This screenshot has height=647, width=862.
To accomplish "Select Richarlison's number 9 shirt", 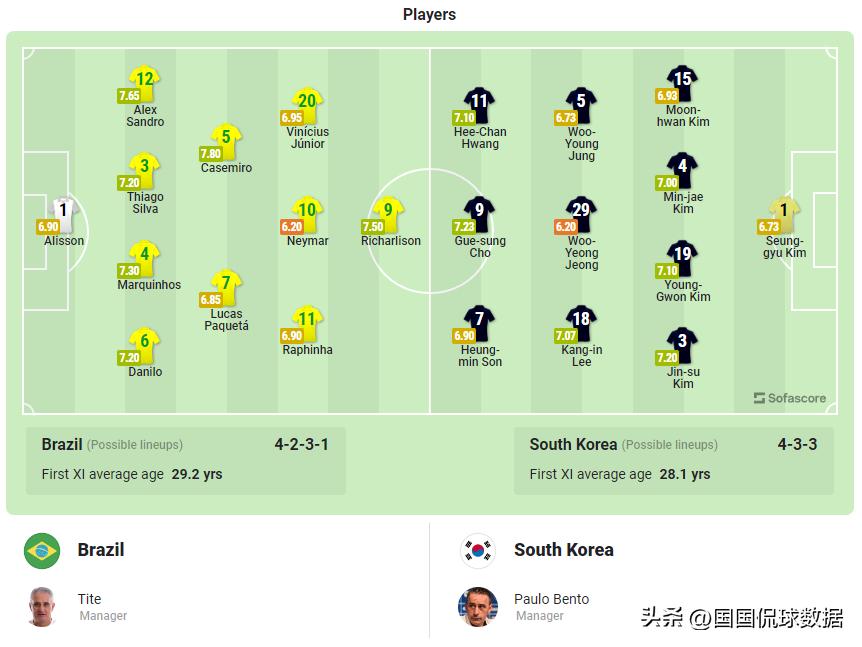I will point(389,211).
